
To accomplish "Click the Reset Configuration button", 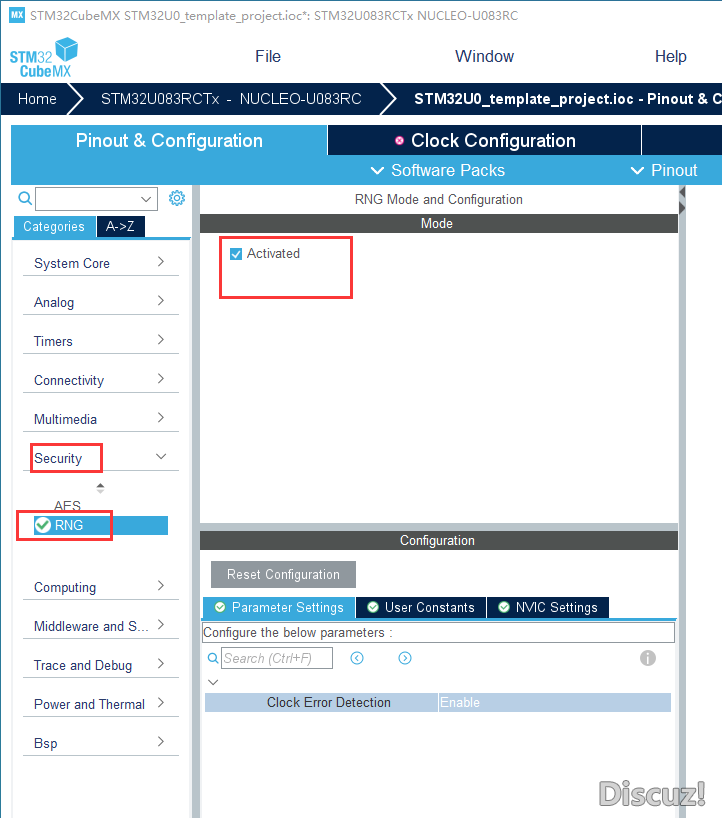I will tap(283, 574).
